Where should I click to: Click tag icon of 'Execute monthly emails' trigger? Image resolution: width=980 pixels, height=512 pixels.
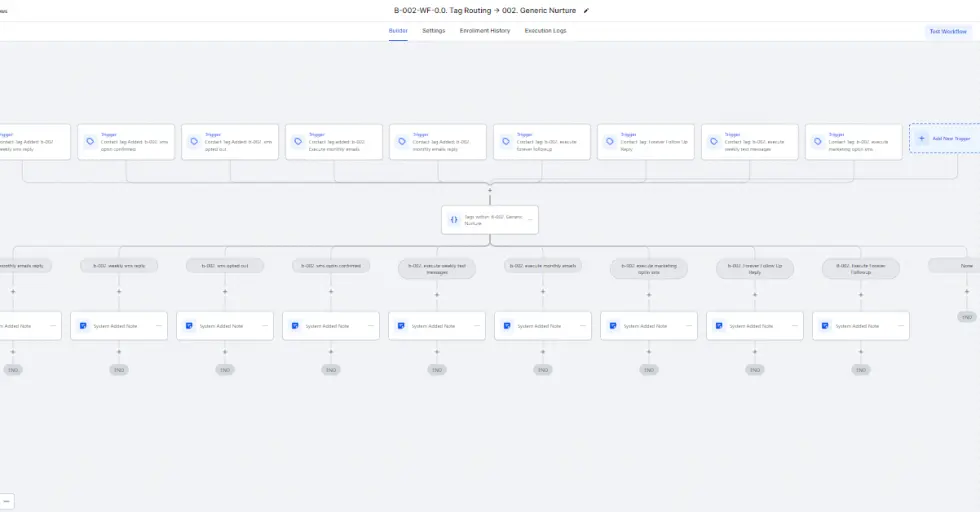point(298,141)
